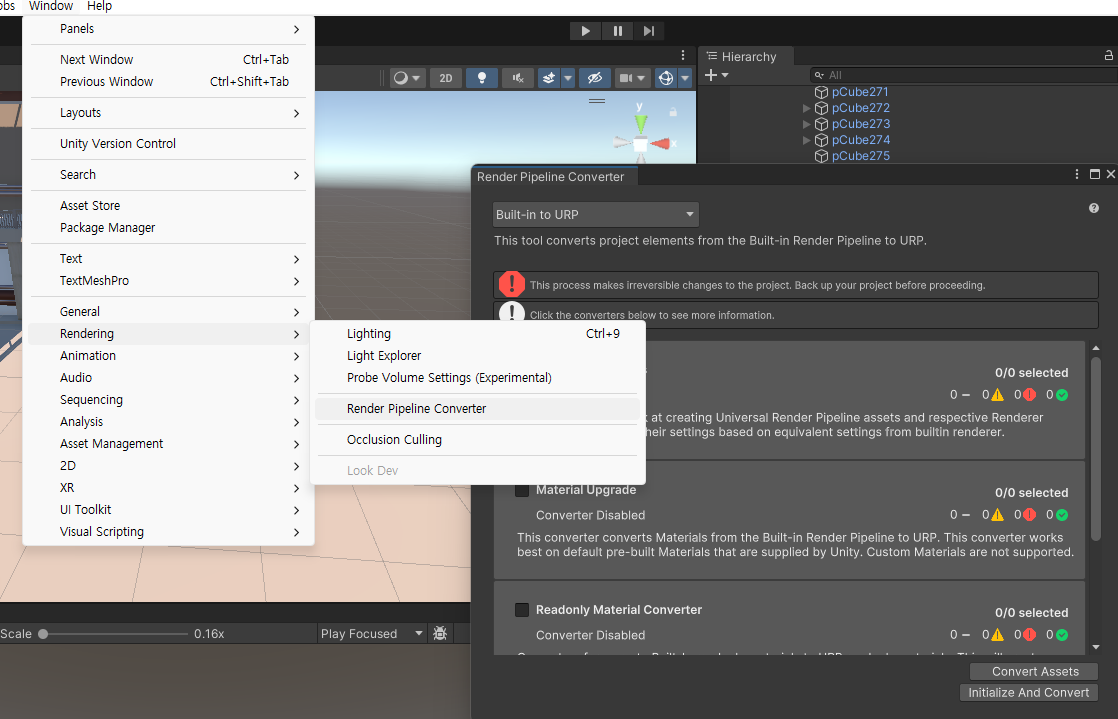Open Play Focused dropdown
The height and width of the screenshot is (719, 1118).
[371, 633]
